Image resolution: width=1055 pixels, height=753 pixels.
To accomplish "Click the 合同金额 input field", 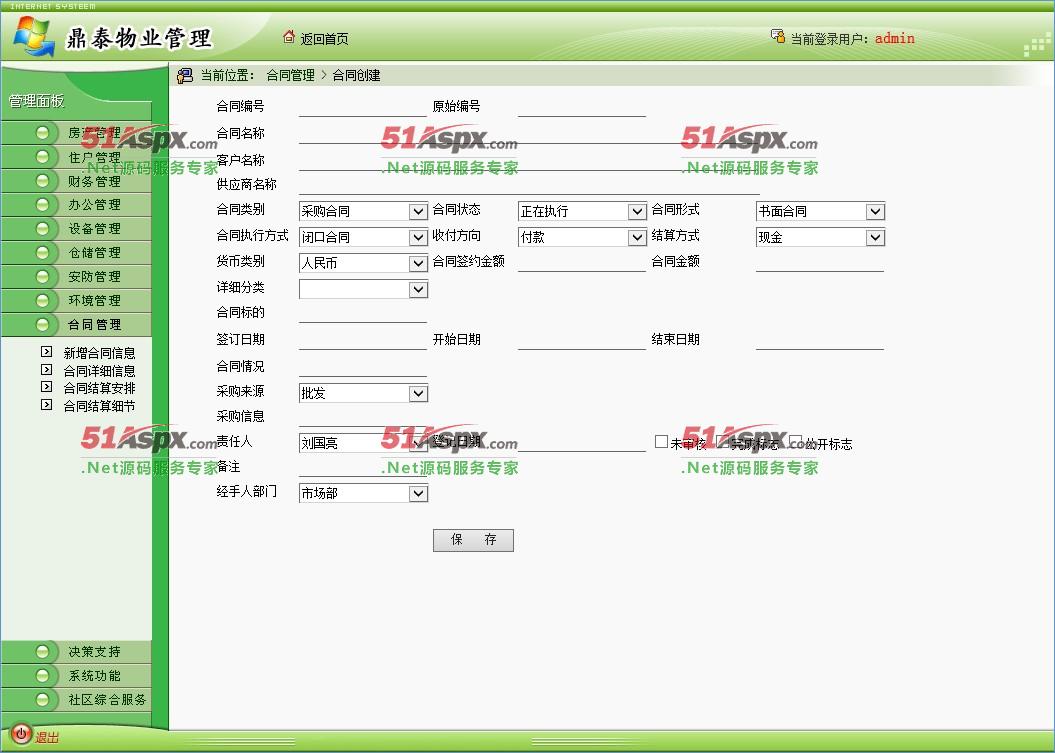I will pos(820,262).
